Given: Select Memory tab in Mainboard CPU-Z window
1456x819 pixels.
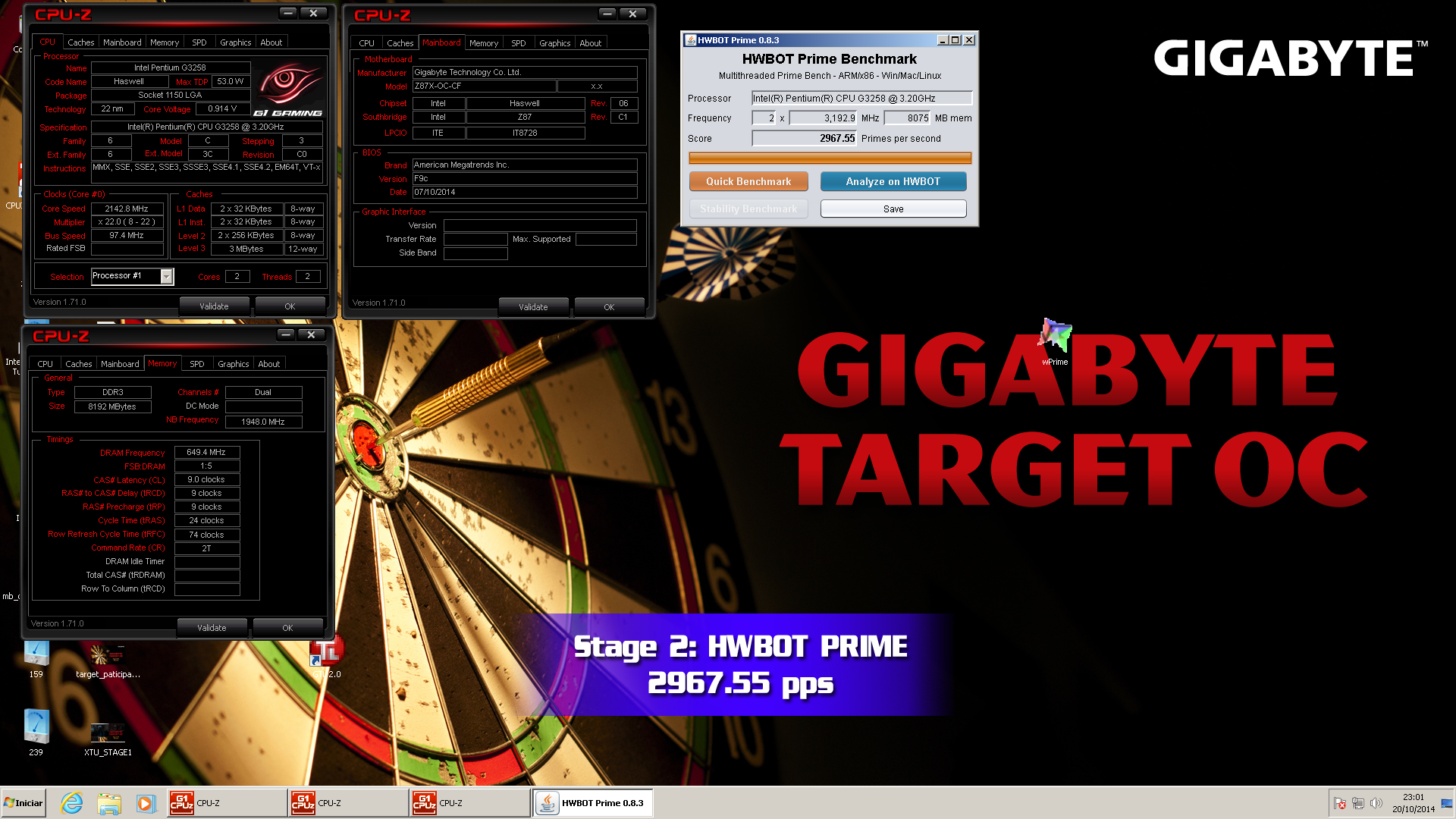Looking at the screenshot, I should pyautogui.click(x=484, y=43).
